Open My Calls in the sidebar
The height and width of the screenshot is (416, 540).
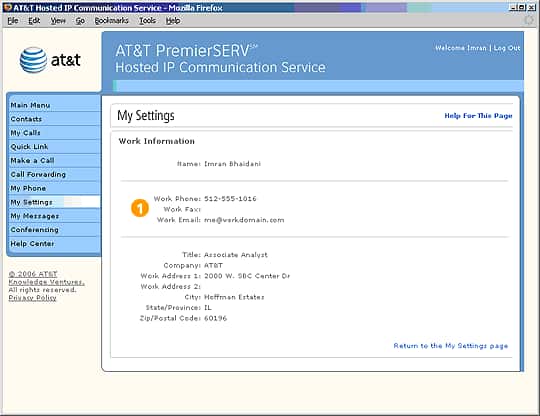(25, 133)
